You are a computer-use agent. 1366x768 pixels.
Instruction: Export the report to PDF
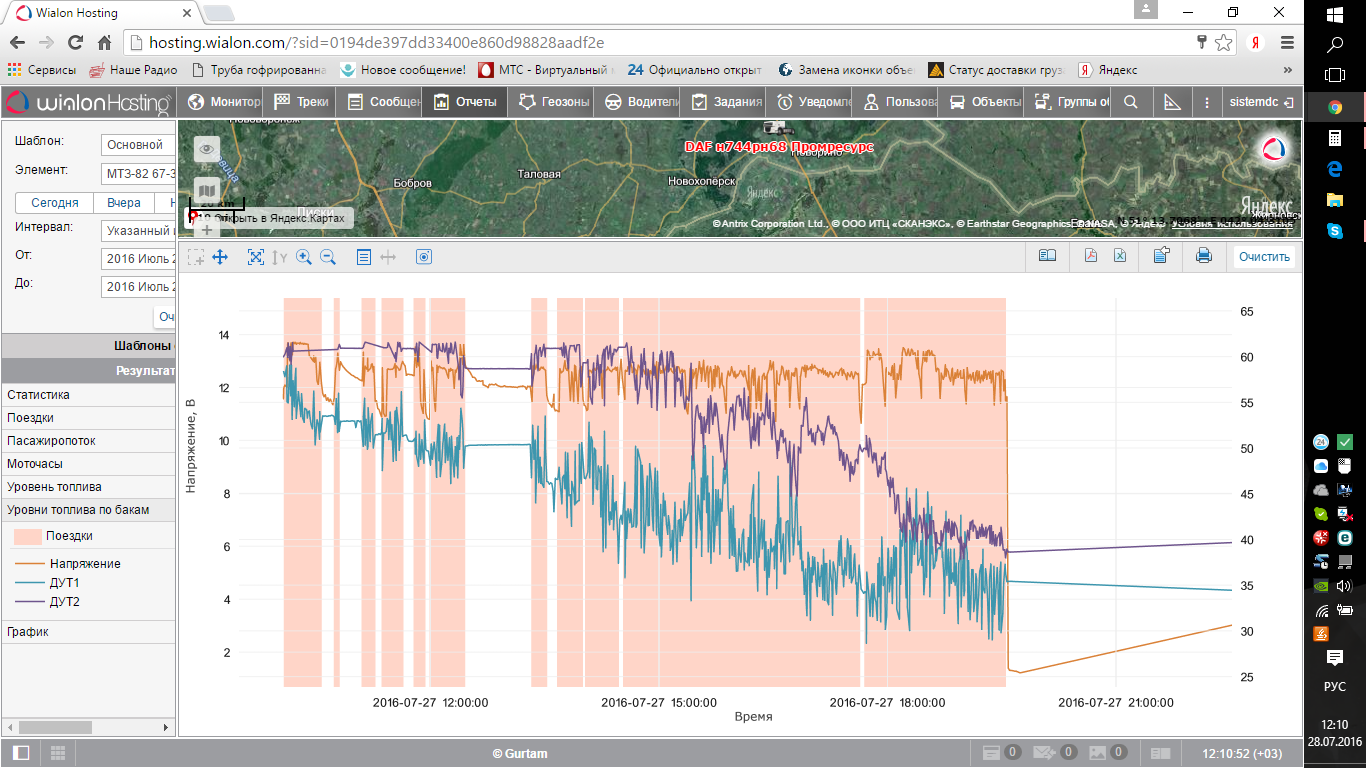1091,256
